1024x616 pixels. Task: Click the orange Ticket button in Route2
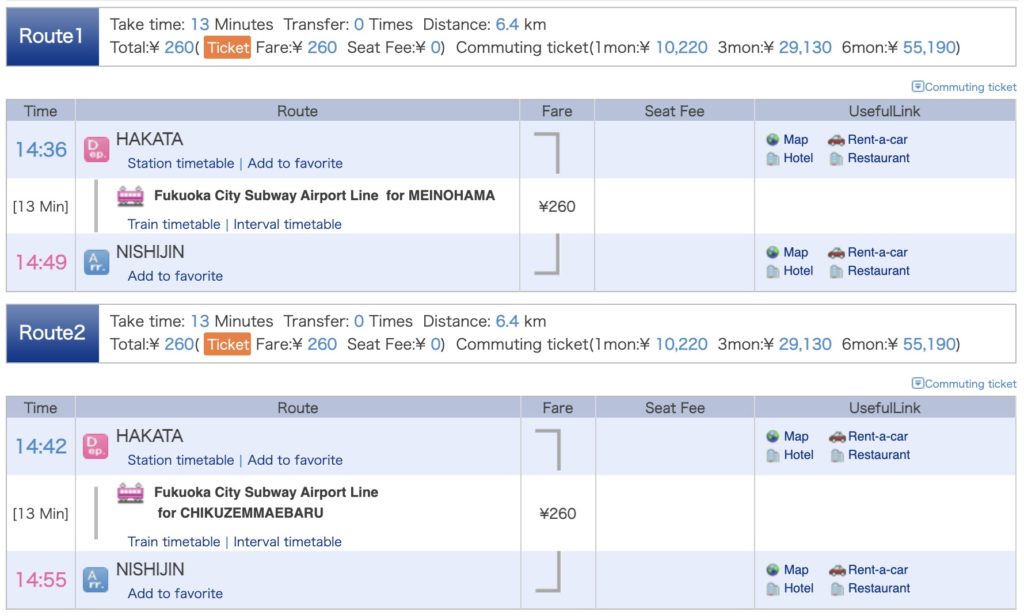pos(227,344)
